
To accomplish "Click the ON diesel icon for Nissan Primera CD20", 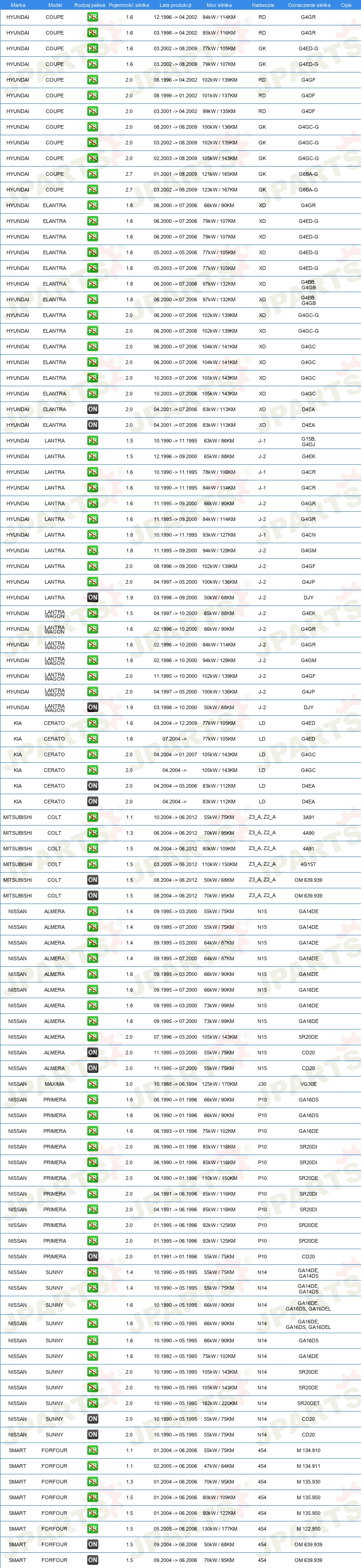I will click(x=92, y=1257).
